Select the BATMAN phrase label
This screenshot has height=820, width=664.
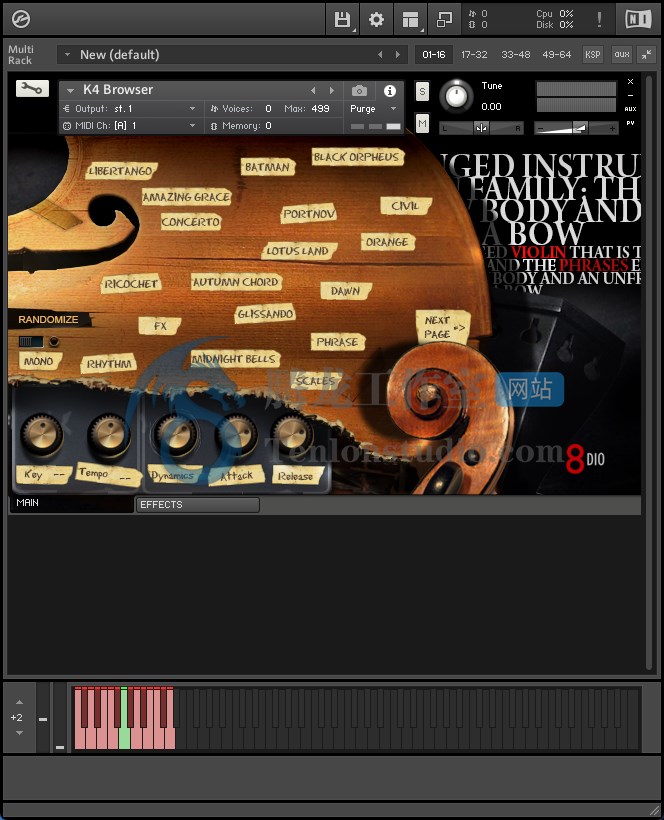tap(267, 167)
